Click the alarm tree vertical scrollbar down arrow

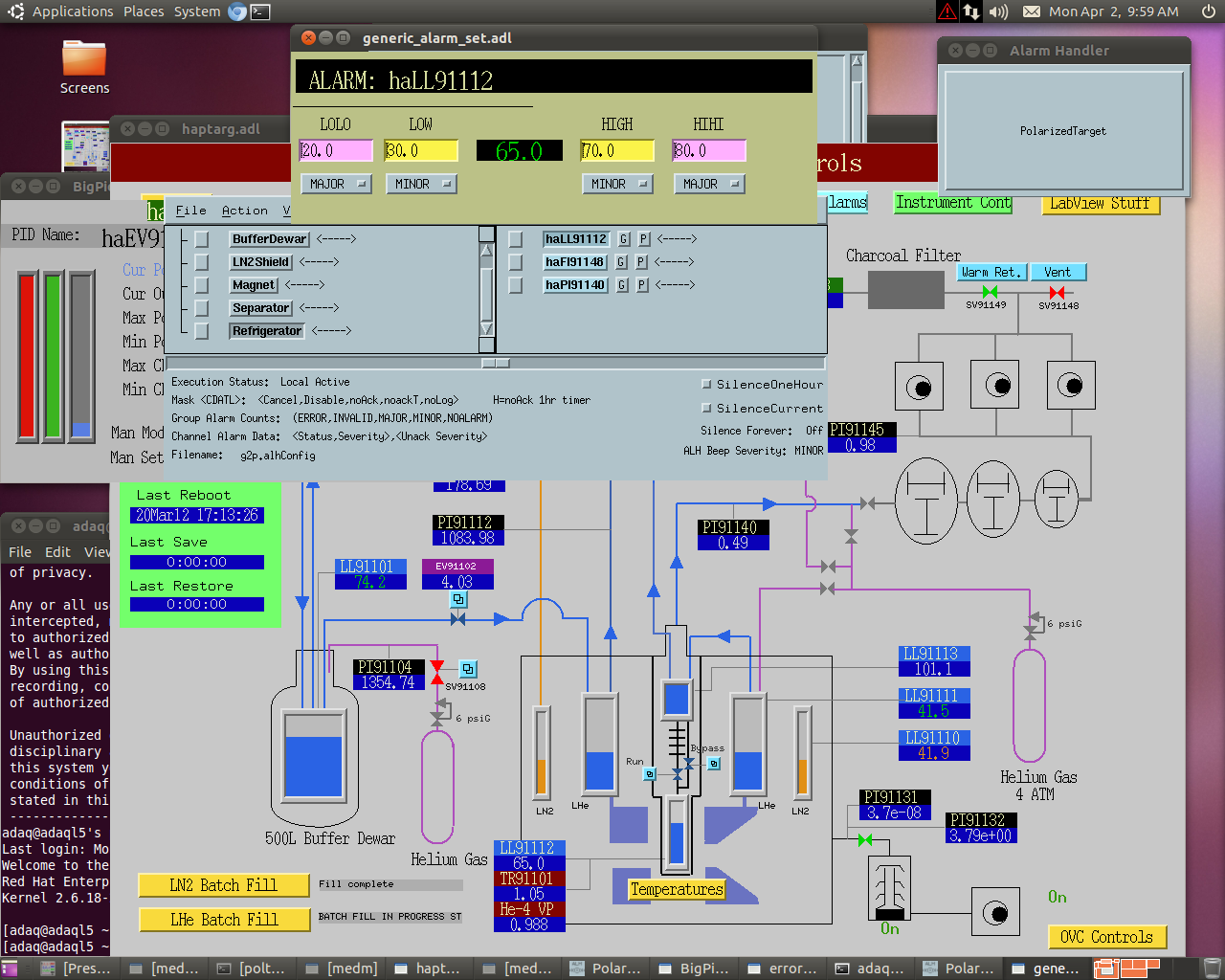[487, 329]
